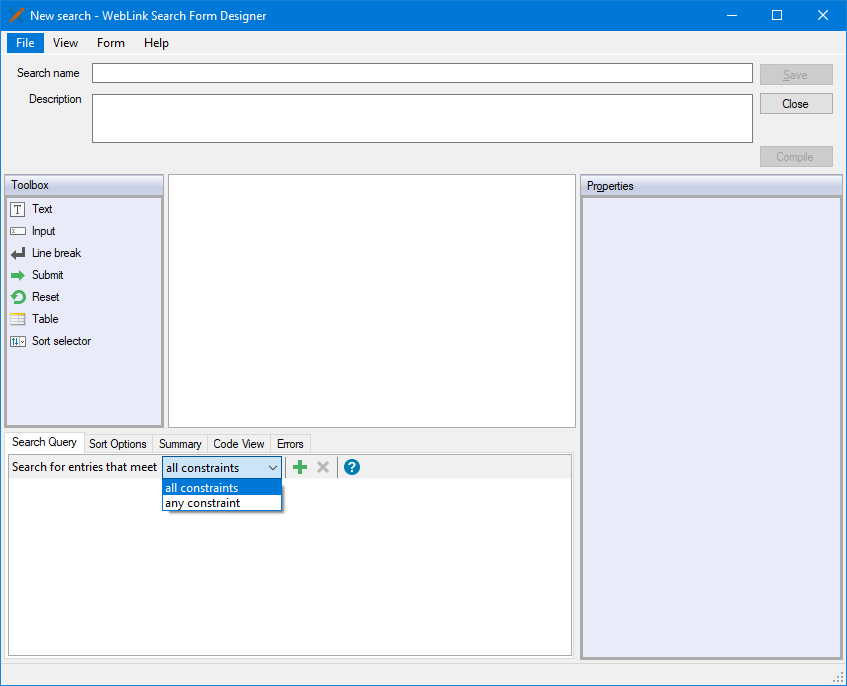Open the View menu
The image size is (847, 686).
(x=65, y=43)
